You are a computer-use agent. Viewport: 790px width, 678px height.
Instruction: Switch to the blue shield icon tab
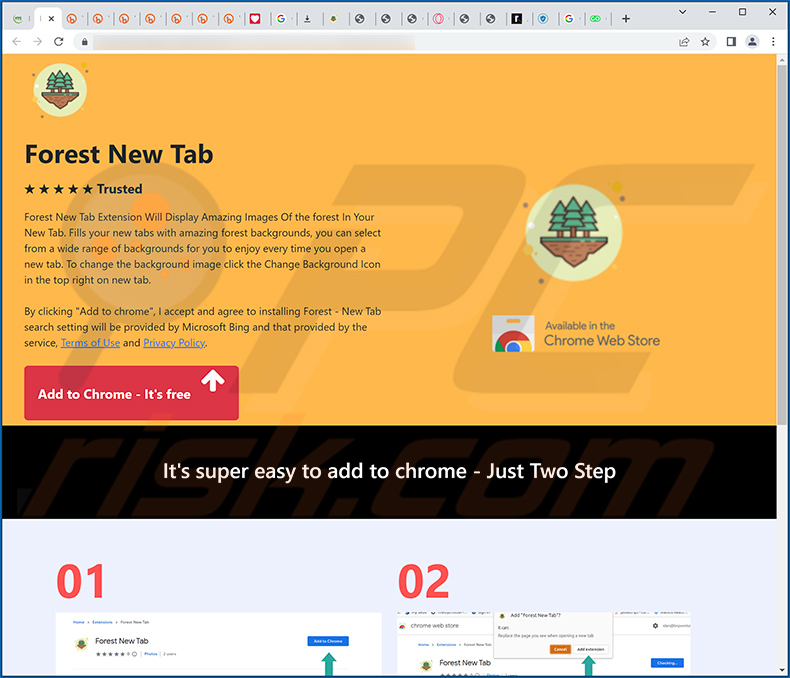543,19
